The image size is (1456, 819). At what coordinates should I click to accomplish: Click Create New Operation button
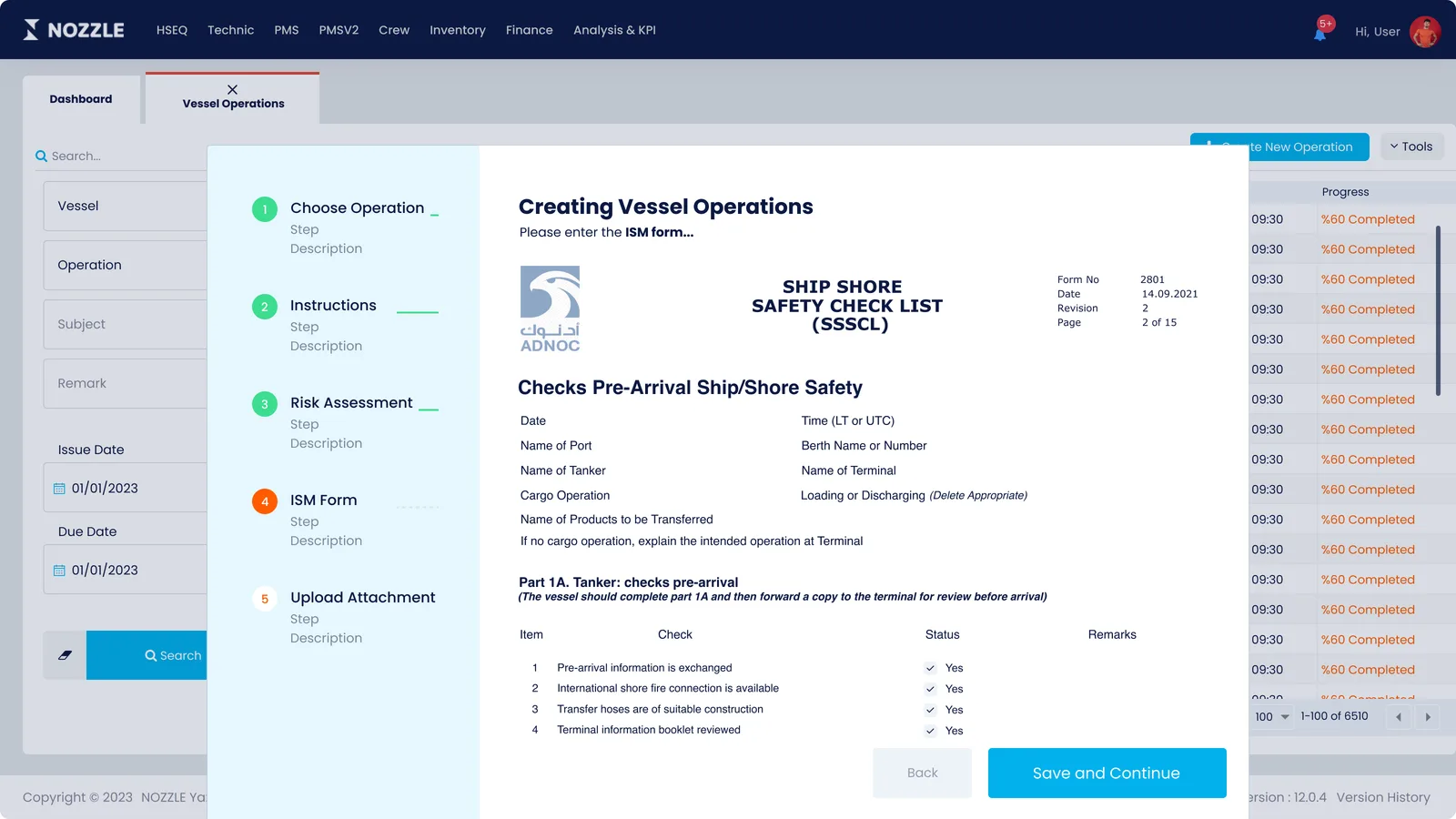point(1279,147)
